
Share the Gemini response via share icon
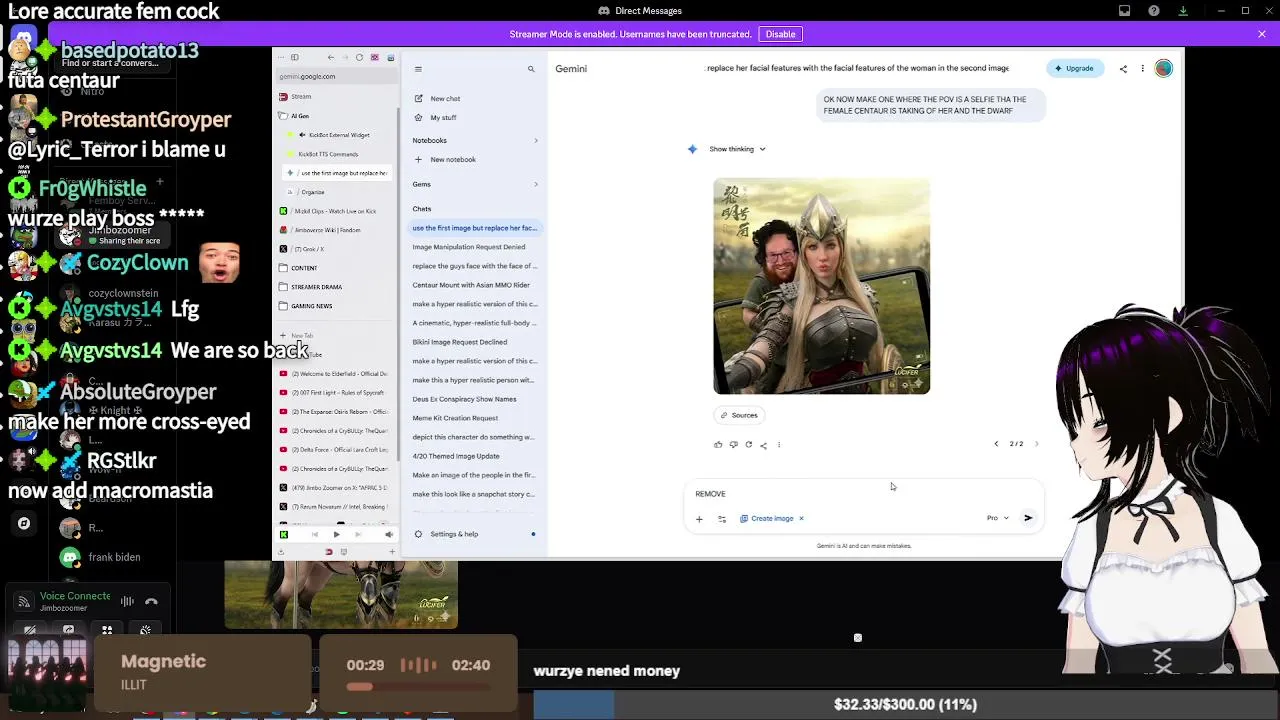[763, 445]
